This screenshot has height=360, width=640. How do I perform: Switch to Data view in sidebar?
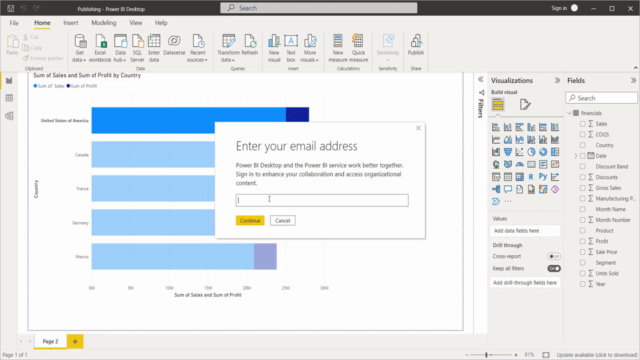(9, 98)
